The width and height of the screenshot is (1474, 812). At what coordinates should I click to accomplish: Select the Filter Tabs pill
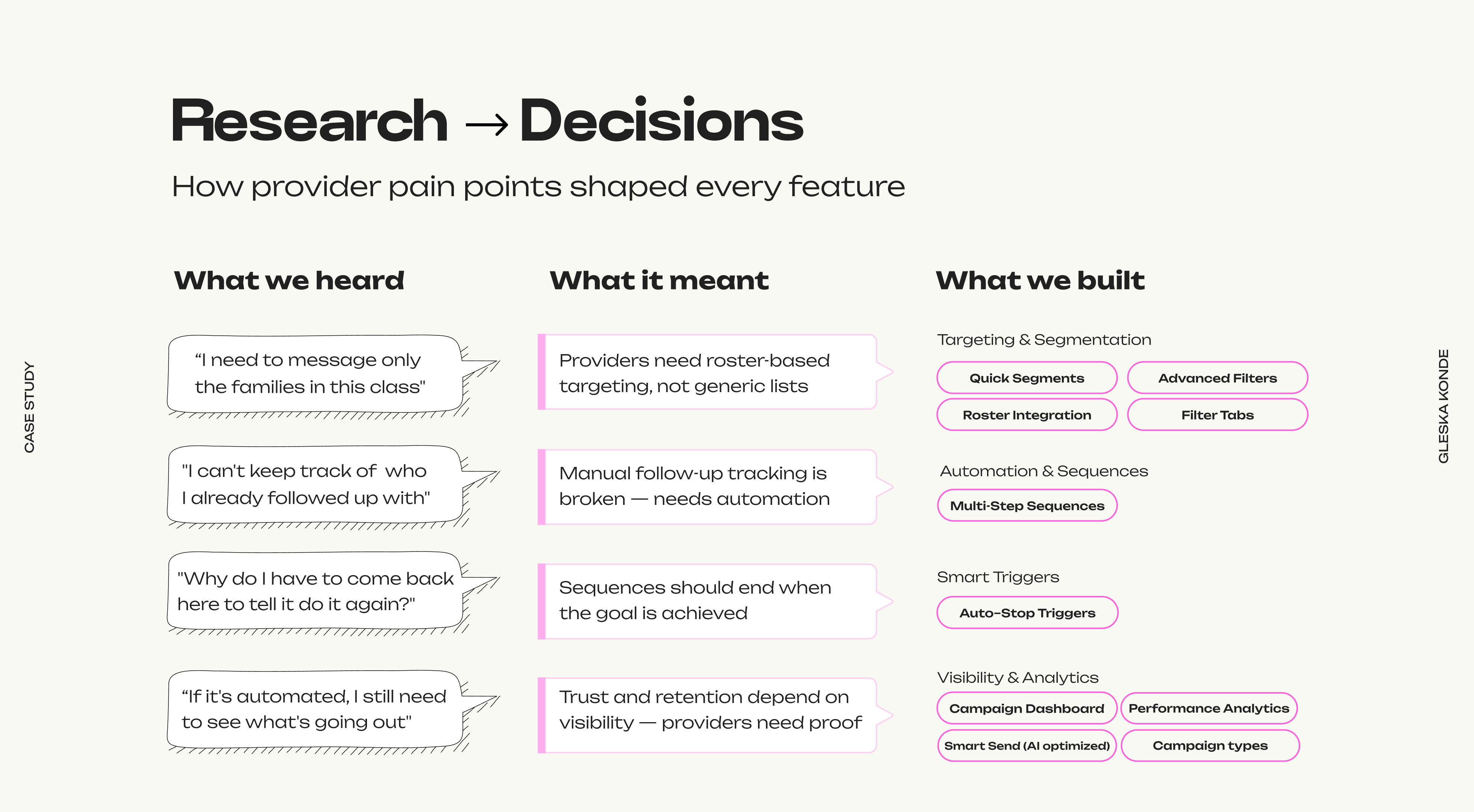click(x=1217, y=415)
